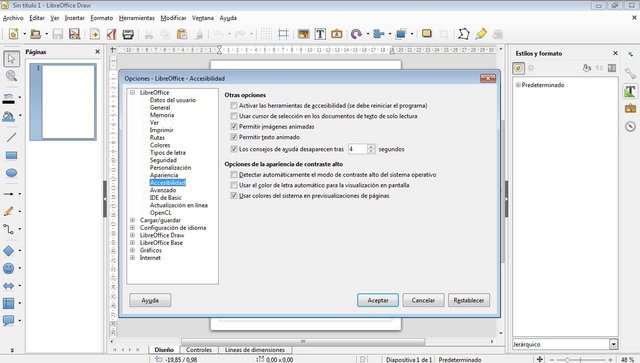Toggle the grid display icon
This screenshot has height=363, width=640.
[x=266, y=34]
